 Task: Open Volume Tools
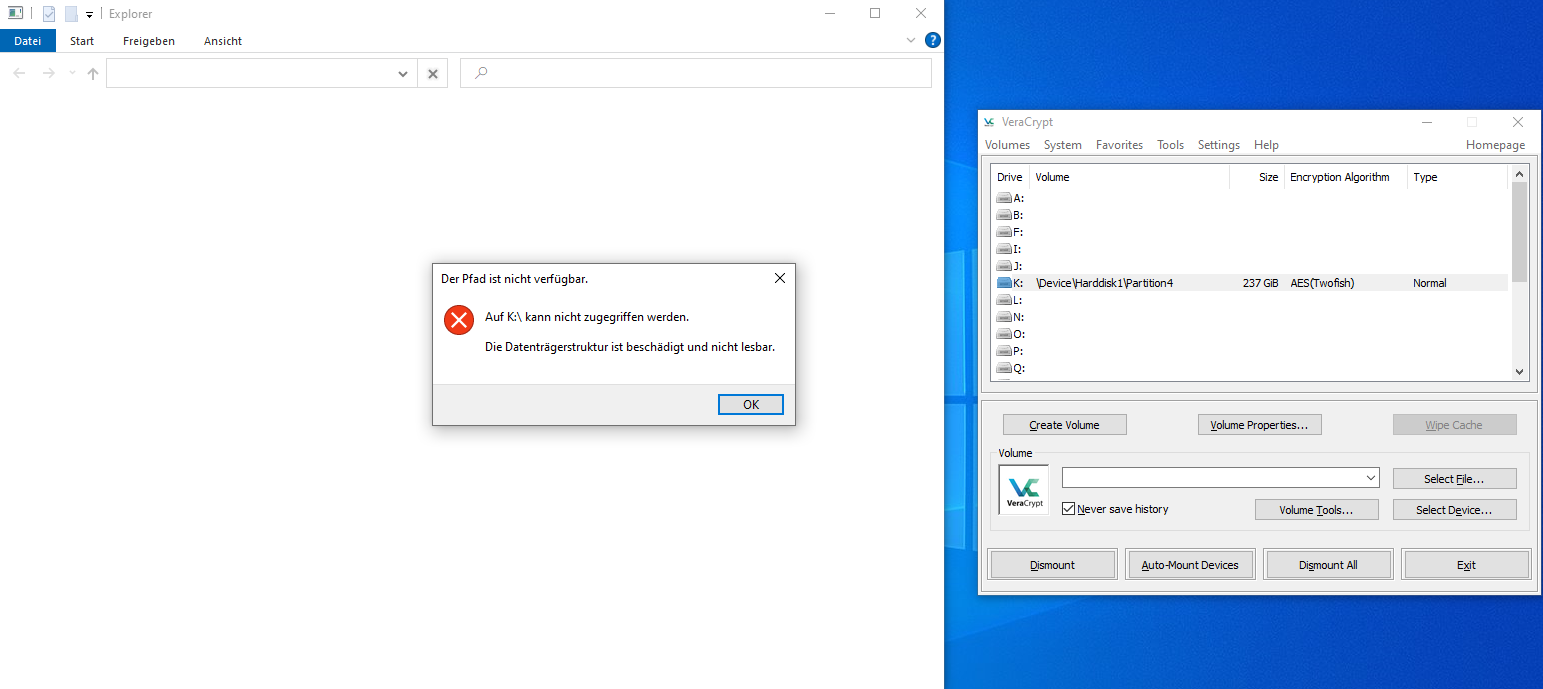point(1316,510)
